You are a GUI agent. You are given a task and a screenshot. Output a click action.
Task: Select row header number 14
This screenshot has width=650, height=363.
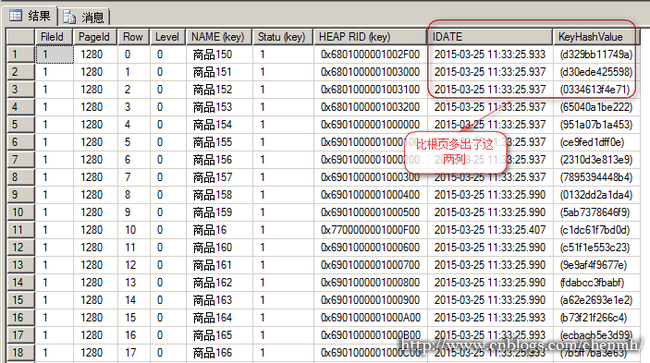point(20,282)
